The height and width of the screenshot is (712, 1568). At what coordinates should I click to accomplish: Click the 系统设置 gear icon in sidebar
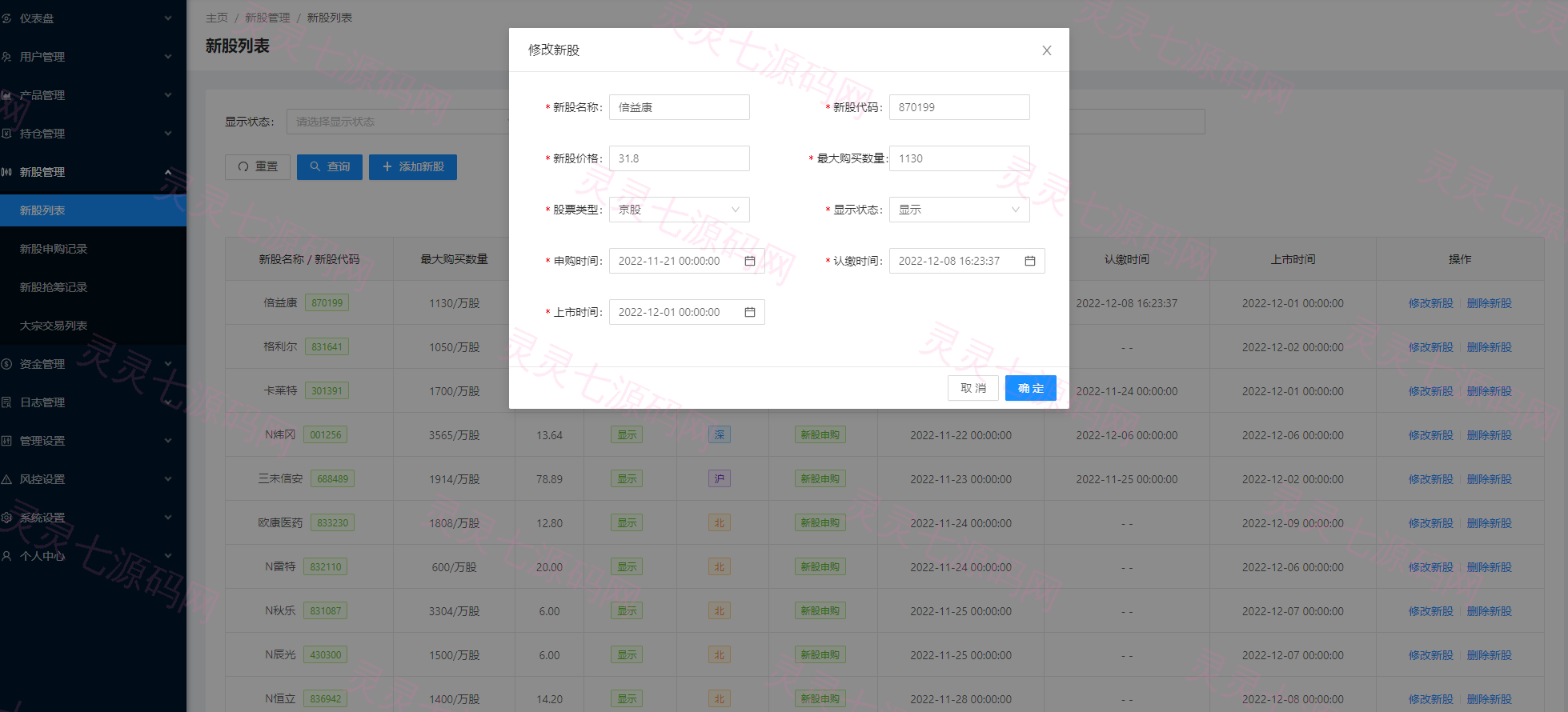pos(6,518)
